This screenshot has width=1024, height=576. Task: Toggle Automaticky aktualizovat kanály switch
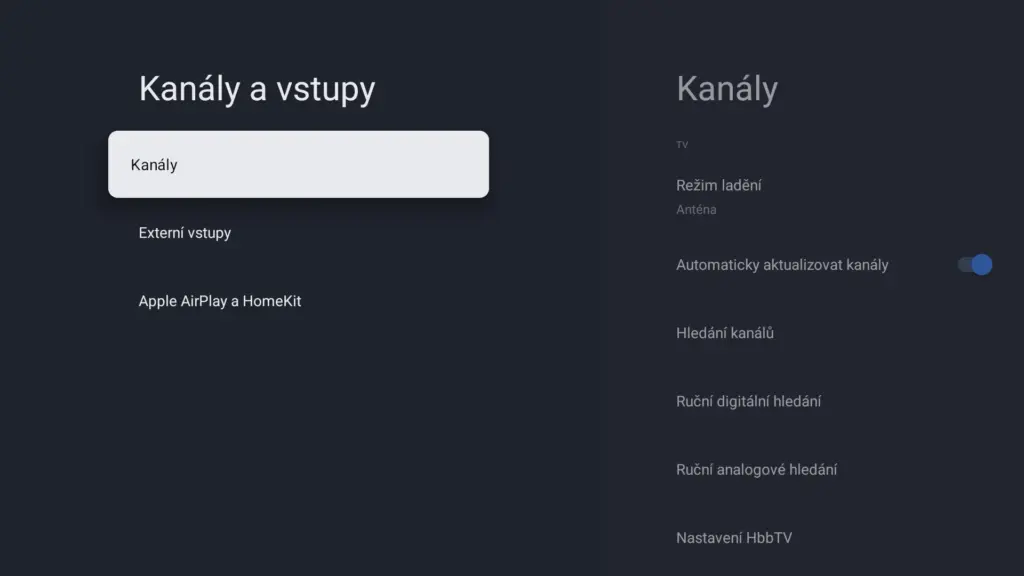click(x=974, y=265)
